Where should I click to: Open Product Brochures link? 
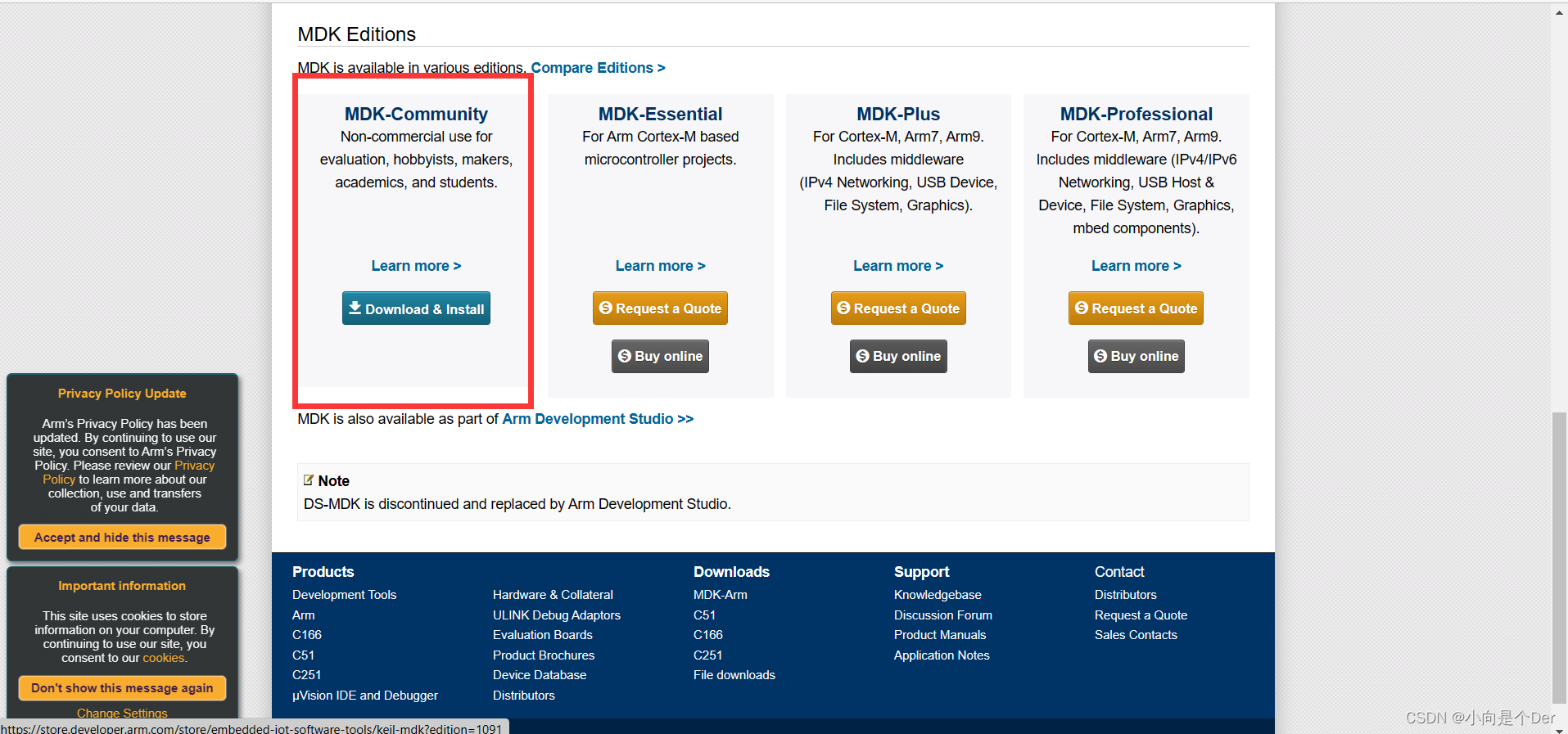click(x=544, y=655)
